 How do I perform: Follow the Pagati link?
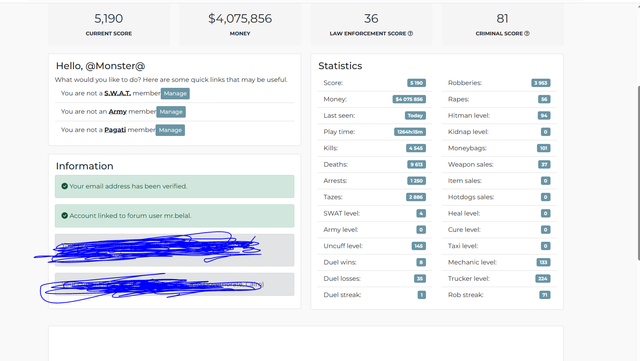[115, 130]
